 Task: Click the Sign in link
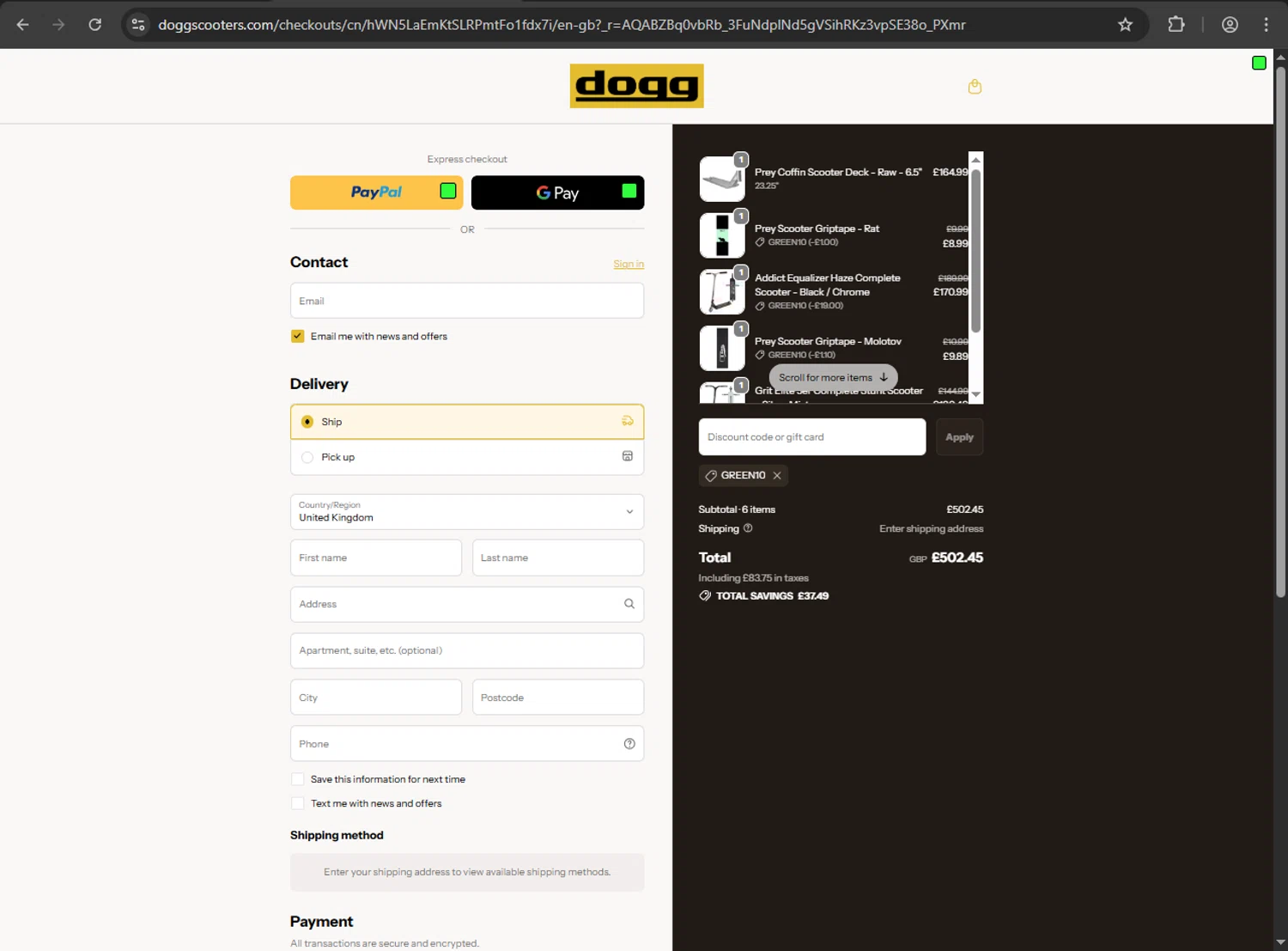tap(629, 264)
